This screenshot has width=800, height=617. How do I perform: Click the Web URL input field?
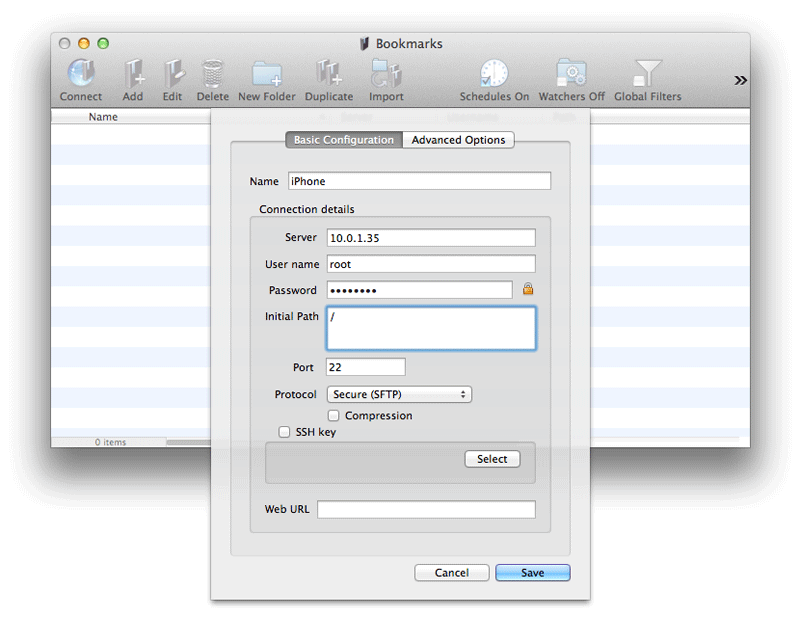tap(426, 509)
